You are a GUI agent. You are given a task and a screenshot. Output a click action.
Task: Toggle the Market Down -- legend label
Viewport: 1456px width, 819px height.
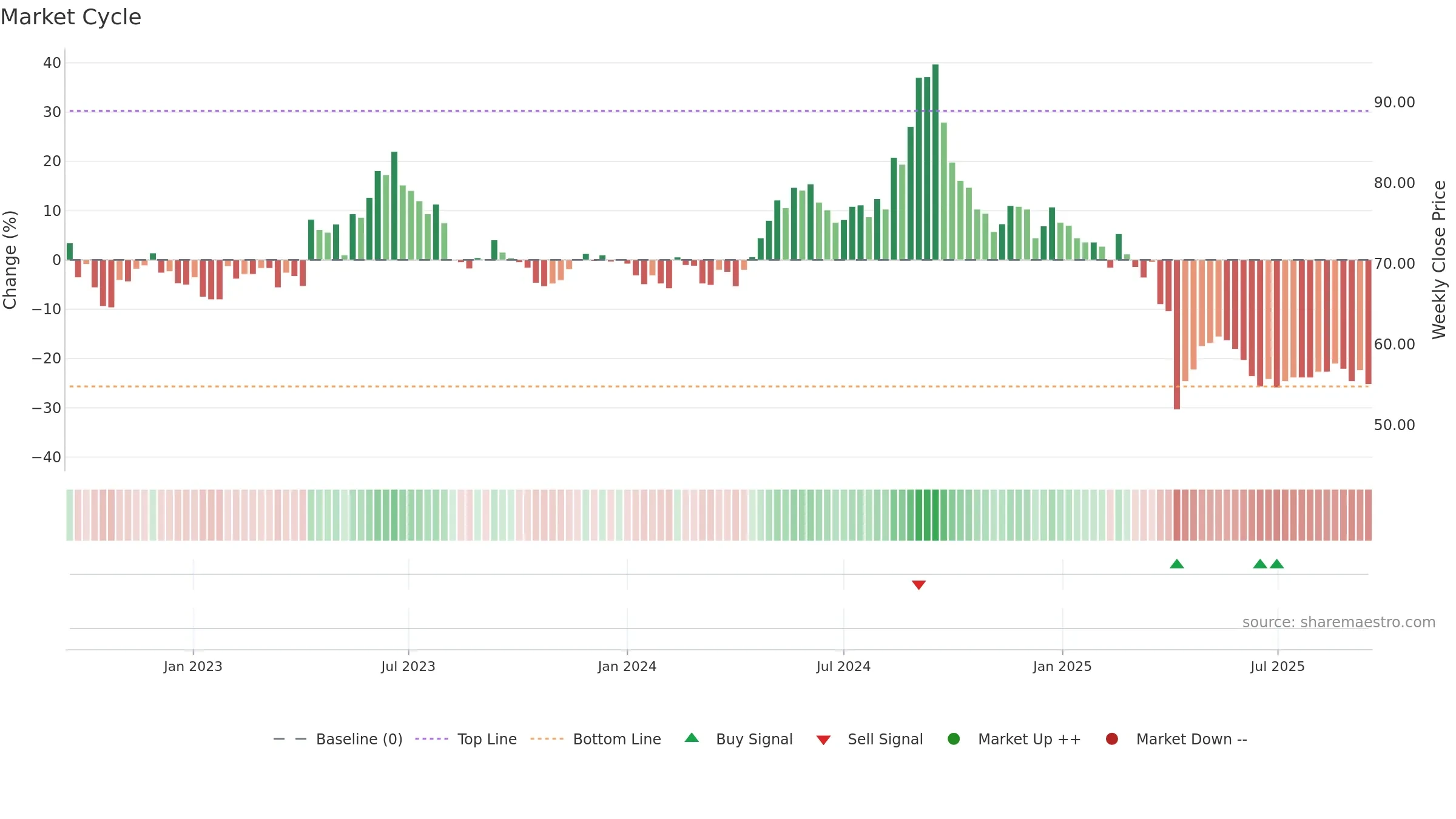click(1191, 739)
